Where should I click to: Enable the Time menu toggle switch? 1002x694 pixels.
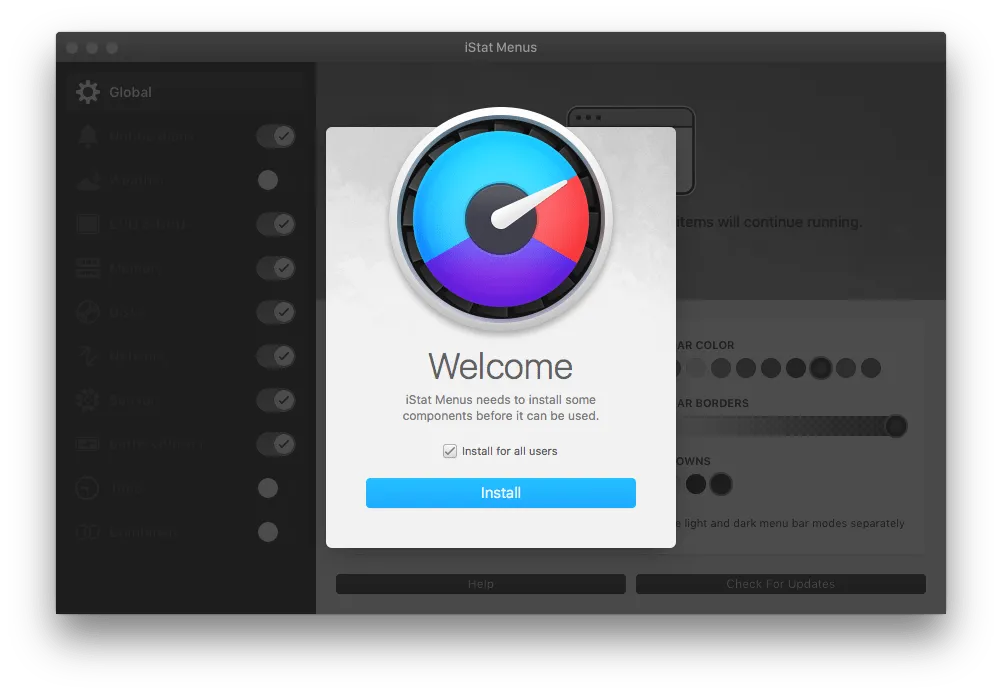[268, 488]
